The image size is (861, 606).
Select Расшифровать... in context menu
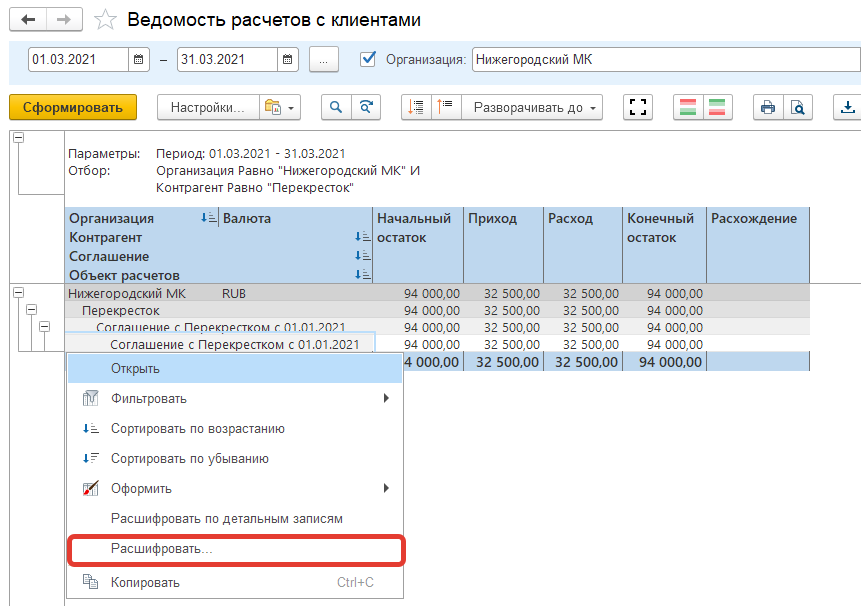click(162, 550)
